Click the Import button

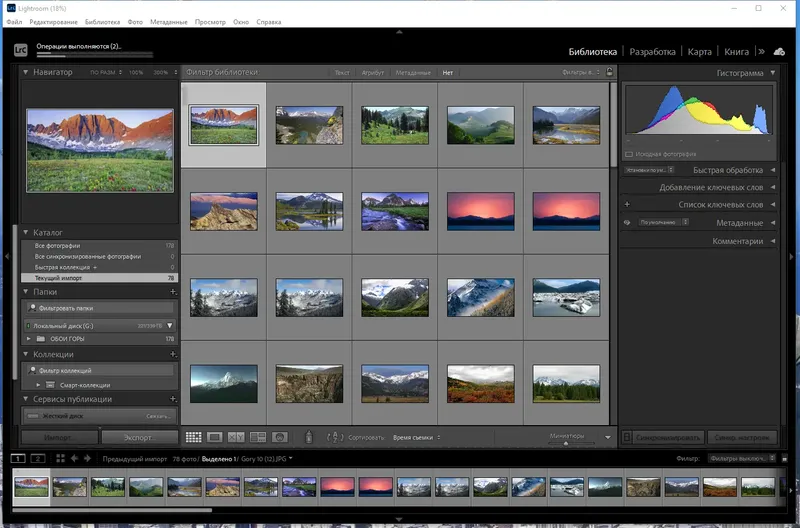(x=59, y=438)
